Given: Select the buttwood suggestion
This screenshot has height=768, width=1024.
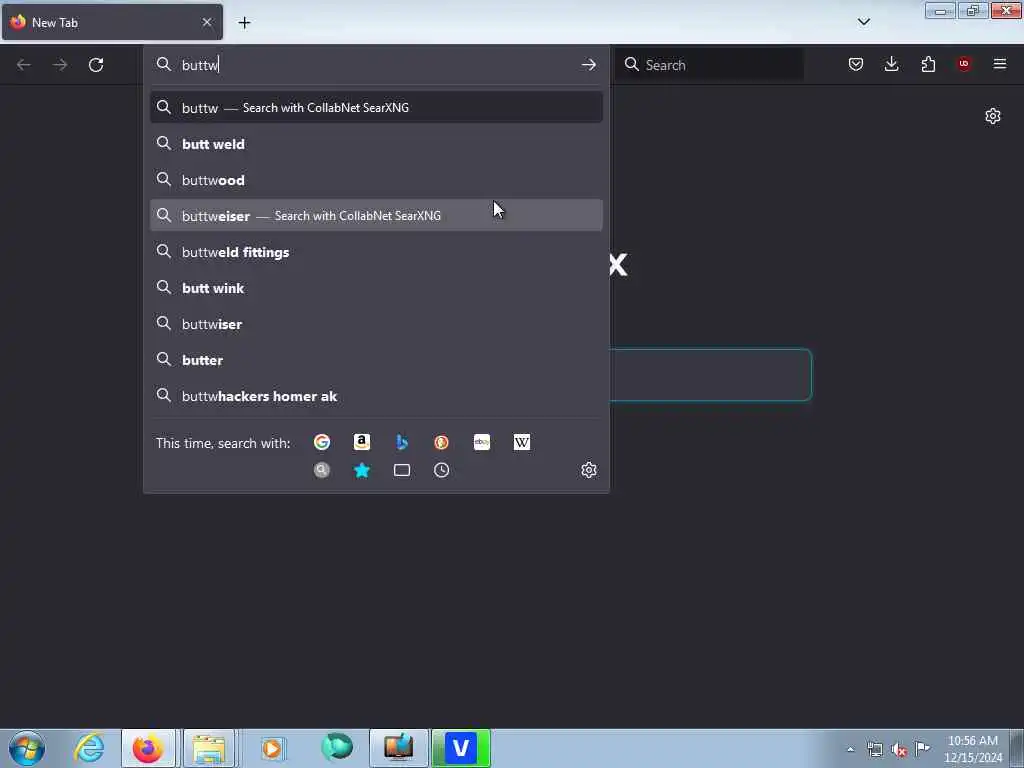Looking at the screenshot, I should click(376, 180).
